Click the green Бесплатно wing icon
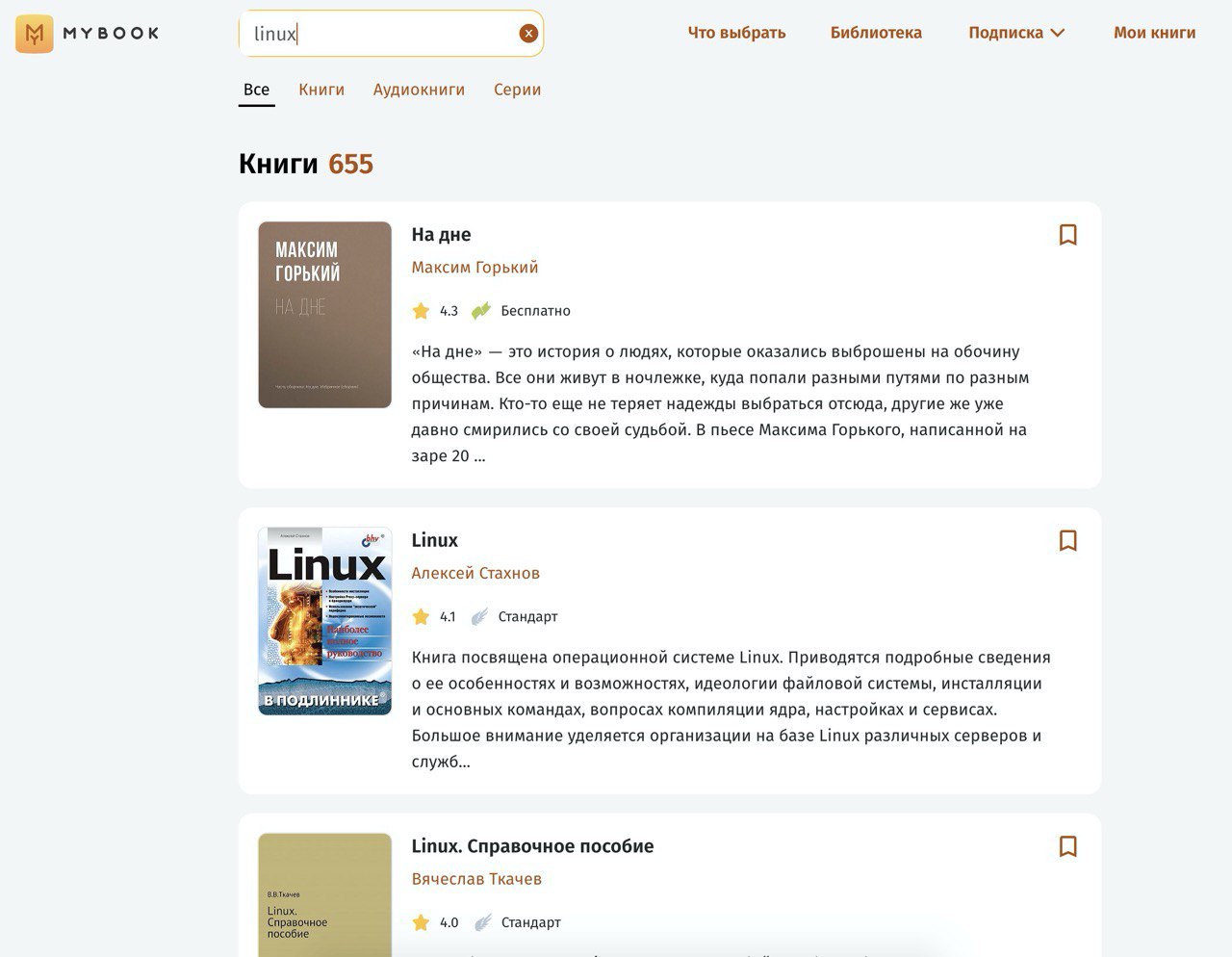 pos(481,310)
